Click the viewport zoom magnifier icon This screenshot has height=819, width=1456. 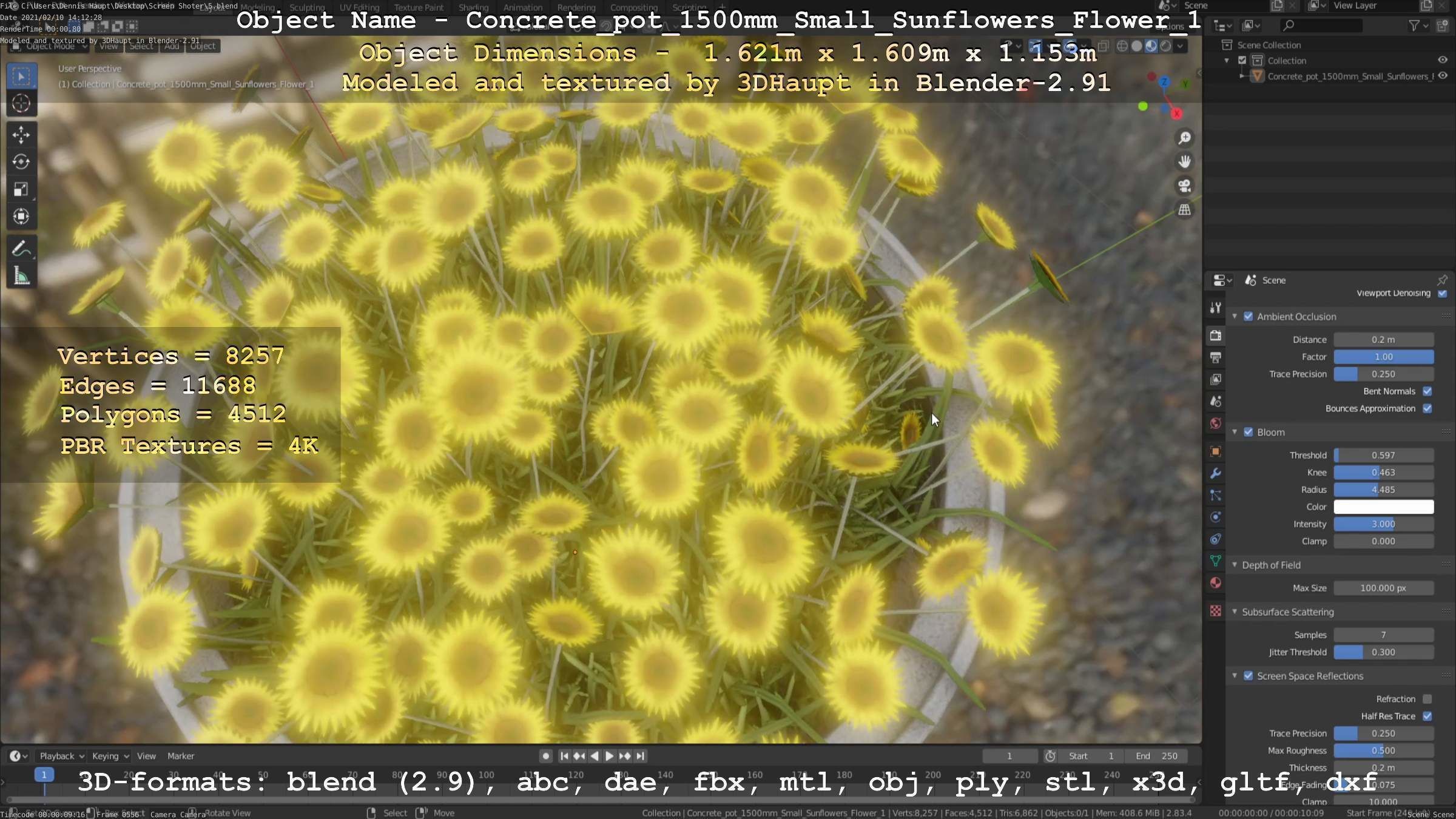click(1184, 138)
